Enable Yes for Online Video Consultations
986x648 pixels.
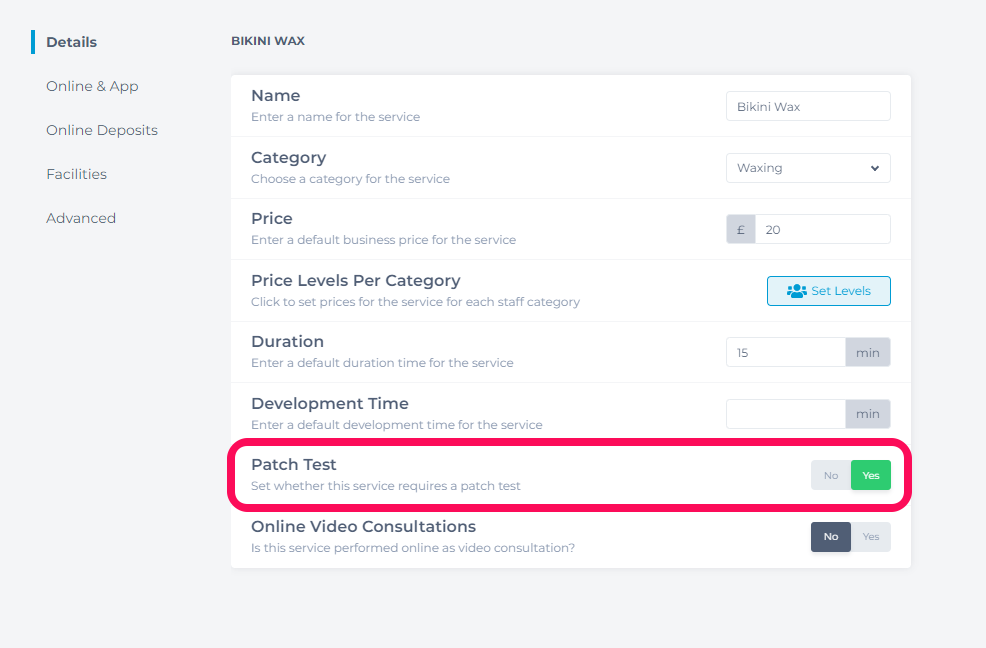point(871,537)
